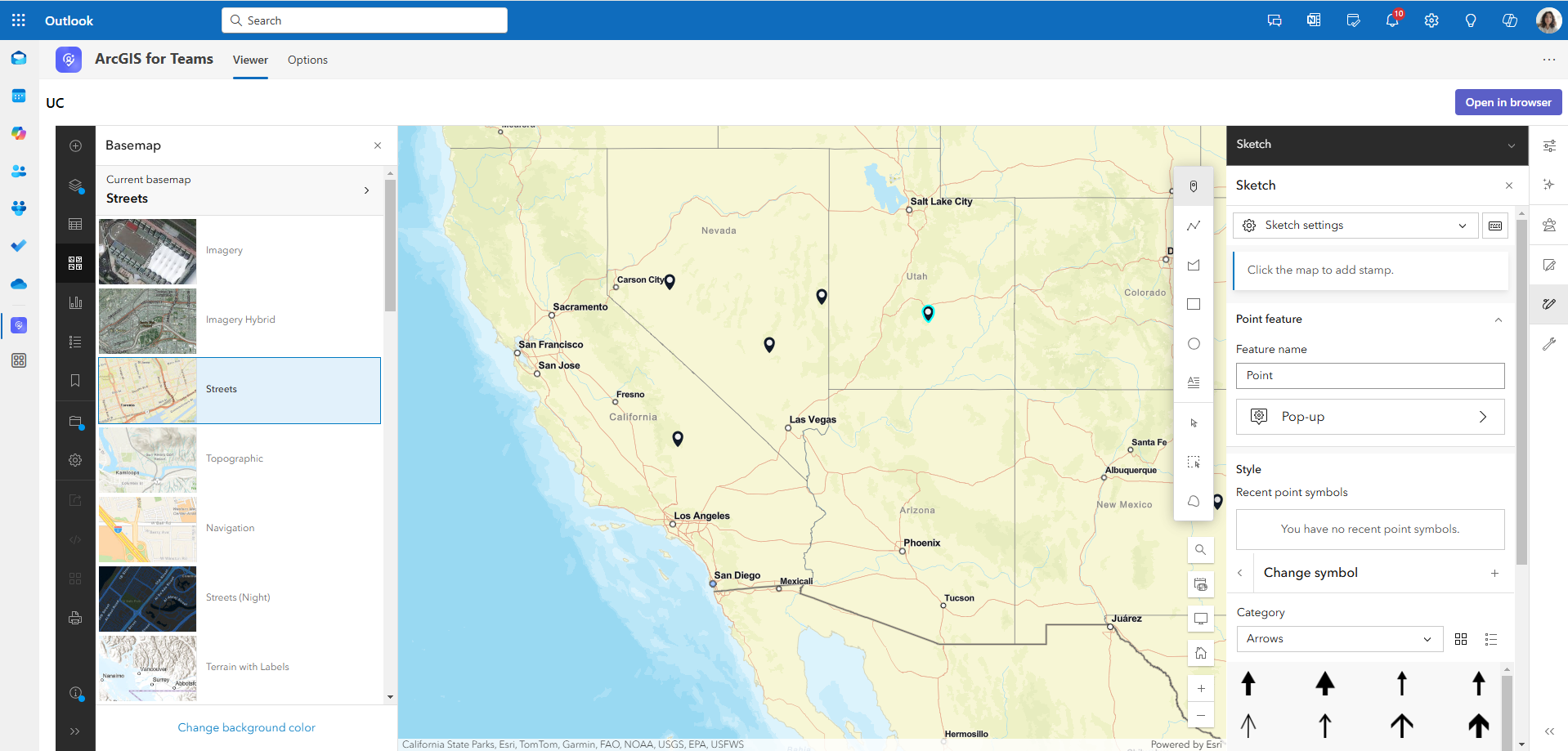
Task: Close the Sketch panel
Action: click(1509, 186)
